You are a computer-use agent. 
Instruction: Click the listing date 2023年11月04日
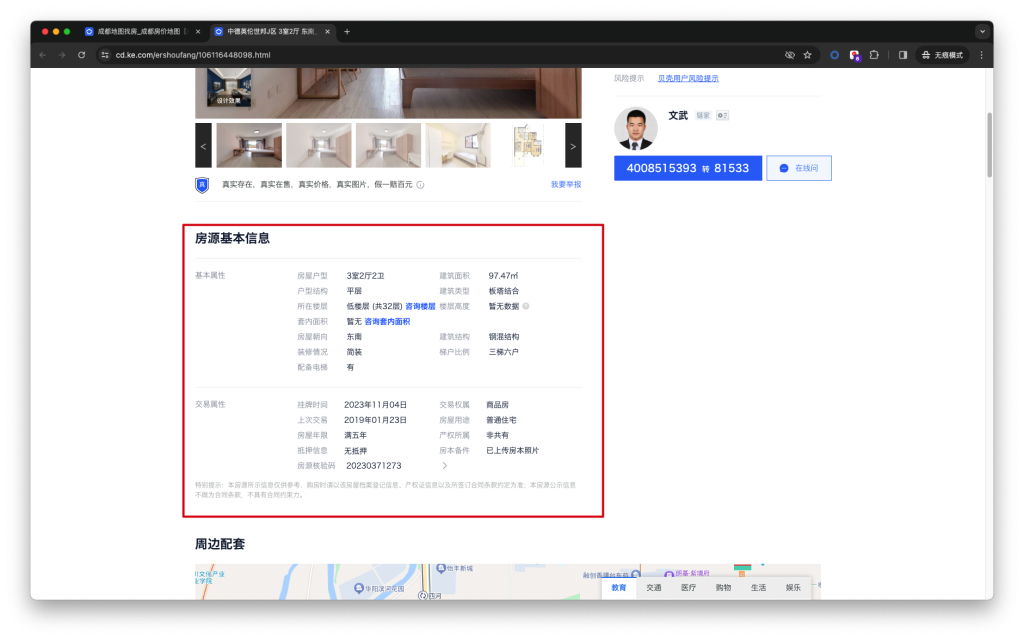coord(376,405)
